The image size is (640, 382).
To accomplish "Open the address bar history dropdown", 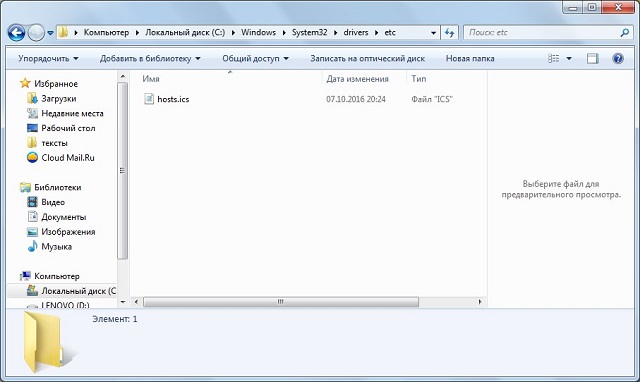I will (433, 33).
